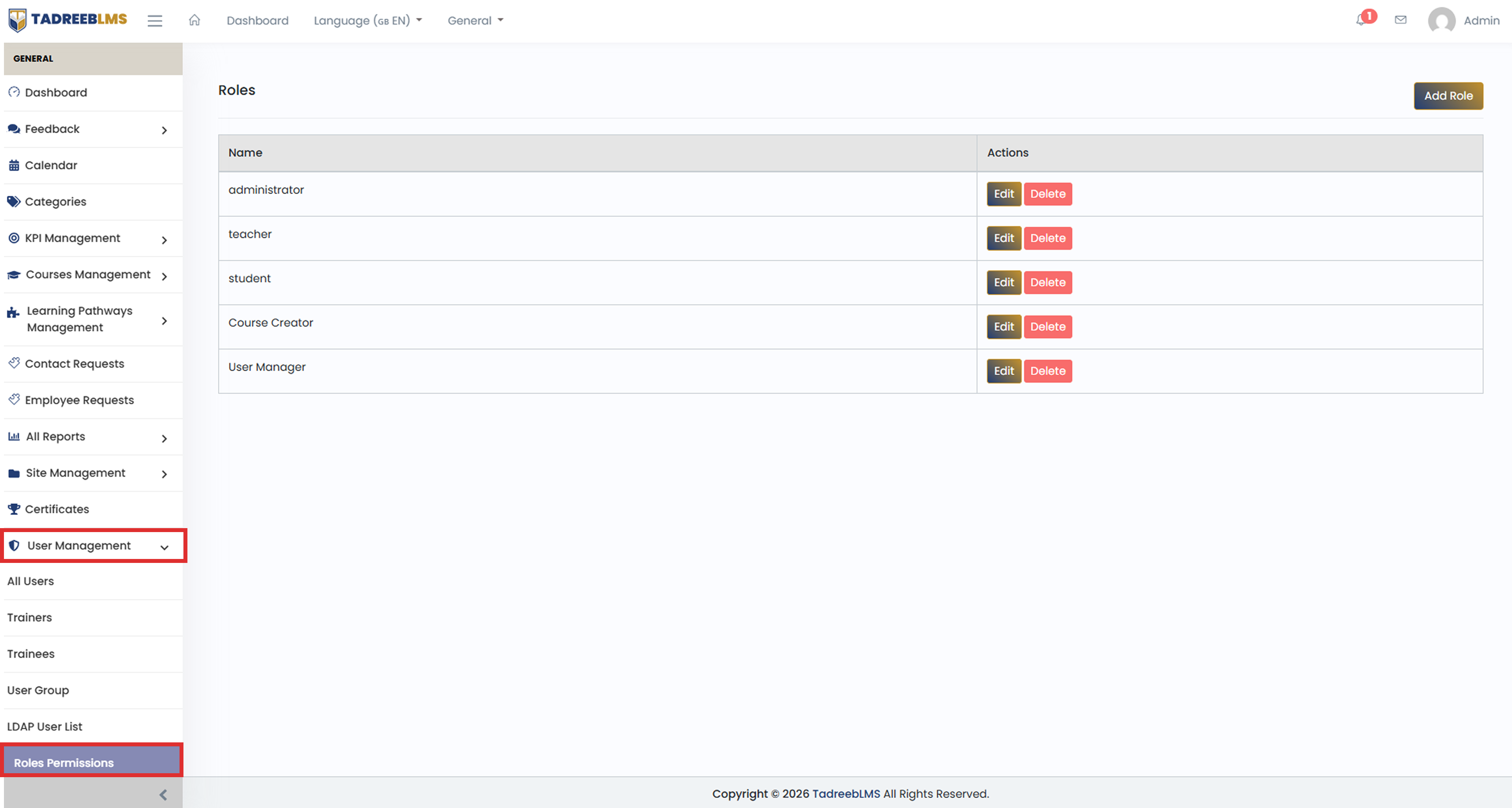Click the Dashboard gauge icon in sidebar
Viewport: 1512px width, 808px height.
coord(14,92)
